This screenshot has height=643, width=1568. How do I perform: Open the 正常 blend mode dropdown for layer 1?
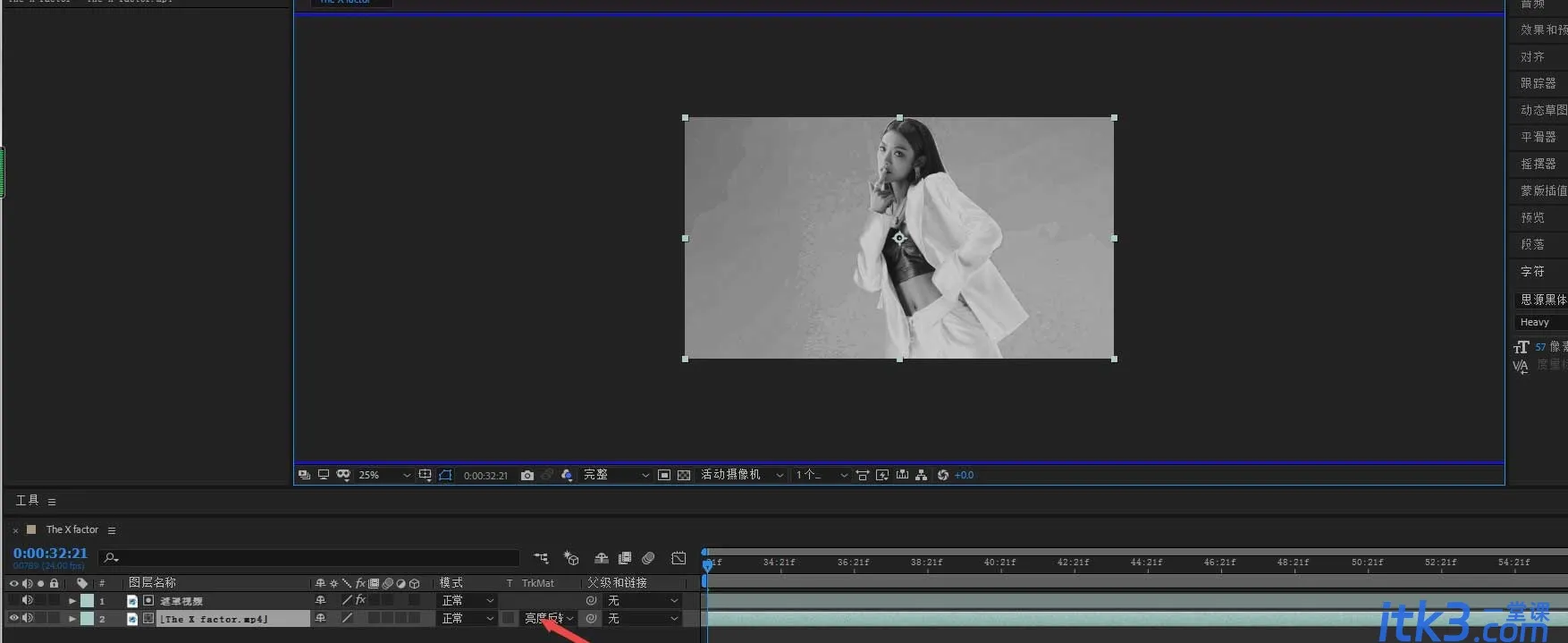click(x=468, y=601)
